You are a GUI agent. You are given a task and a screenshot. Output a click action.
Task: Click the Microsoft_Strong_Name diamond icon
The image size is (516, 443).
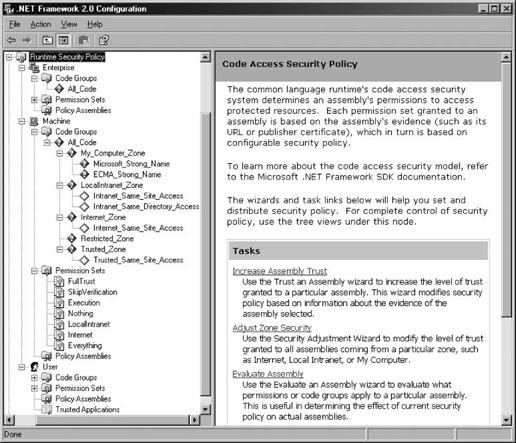click(x=84, y=164)
